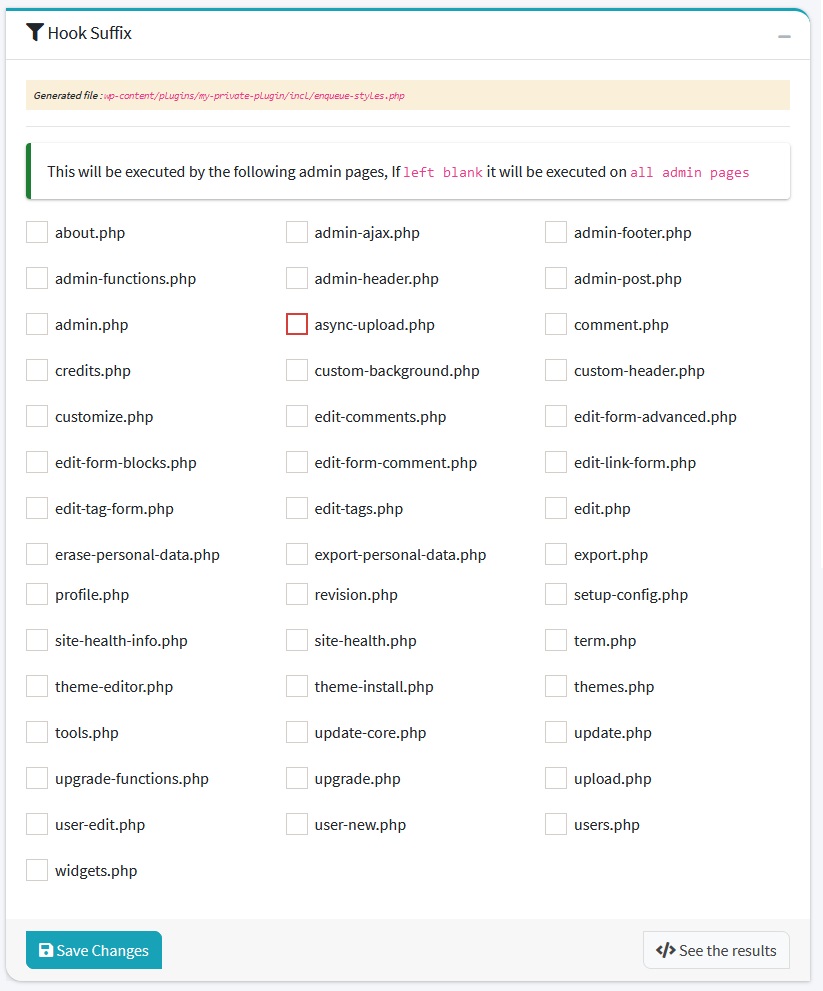
Task: Click the See the results button
Action: point(716,950)
